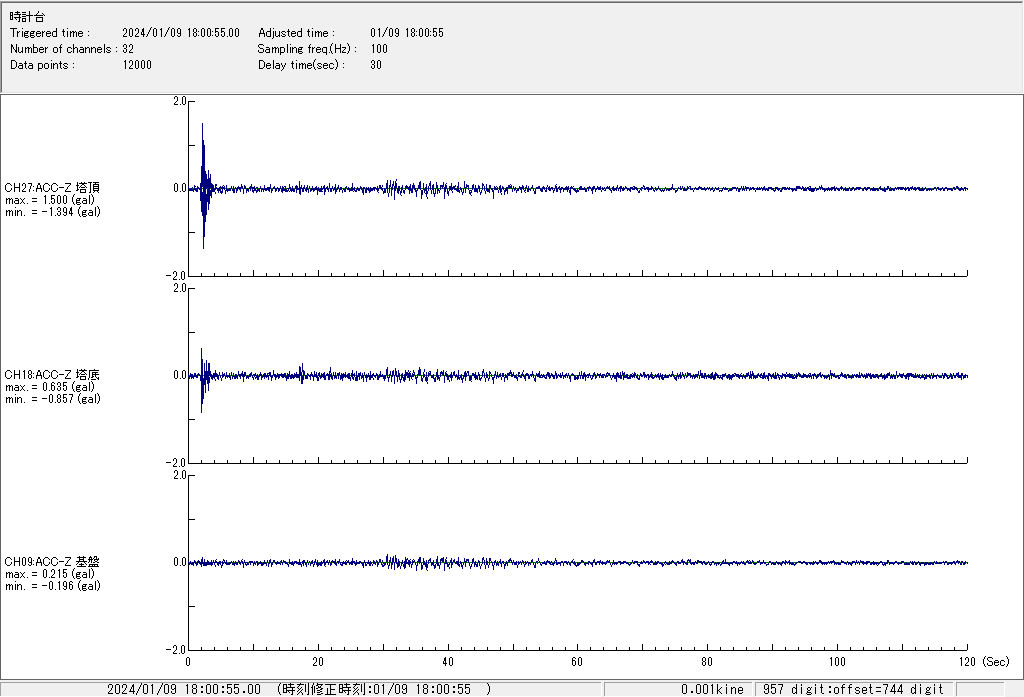Select the CH18:ACC-Z 塔底 channel label

click(52, 375)
